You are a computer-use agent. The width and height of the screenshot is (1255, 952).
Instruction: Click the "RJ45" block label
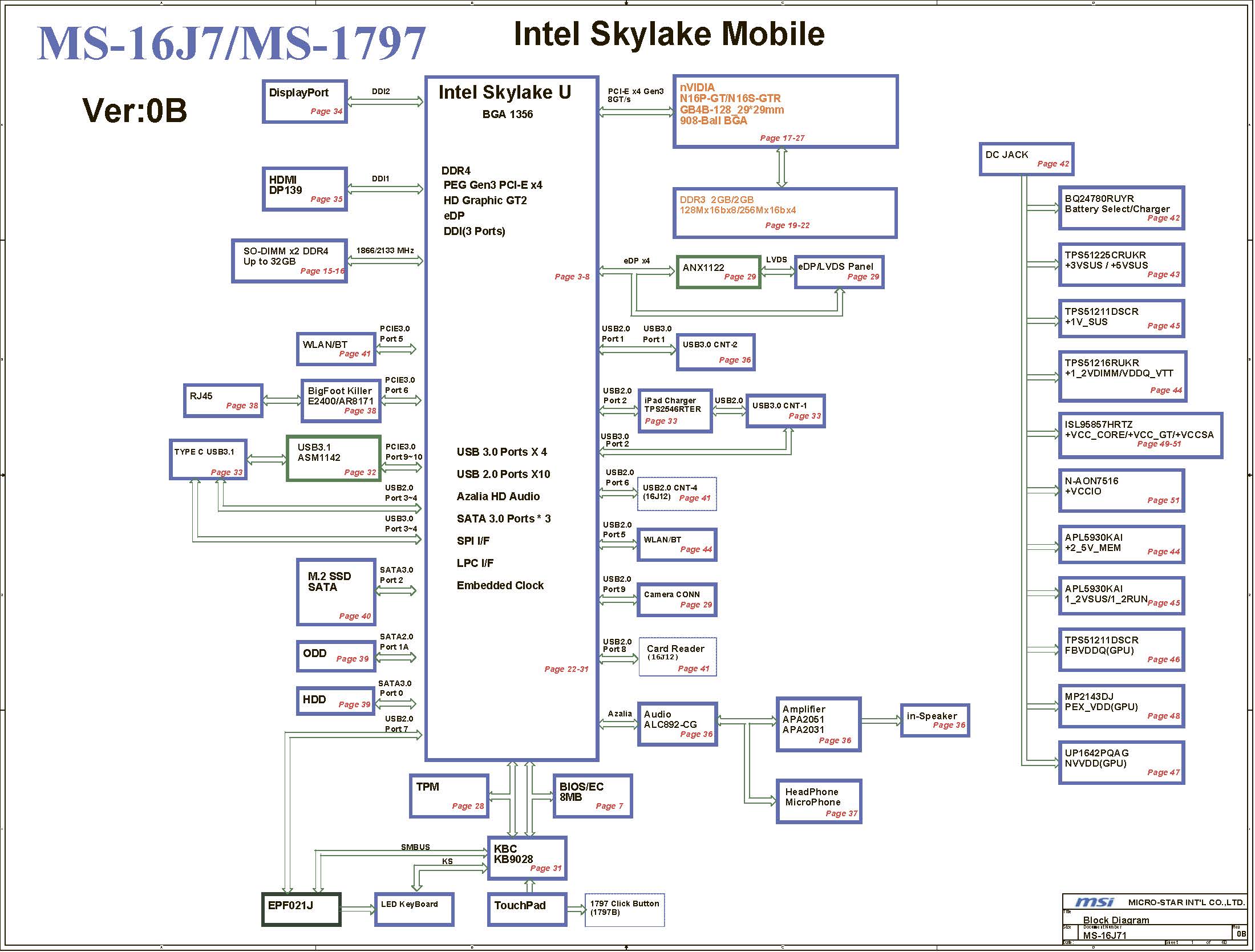tap(201, 396)
